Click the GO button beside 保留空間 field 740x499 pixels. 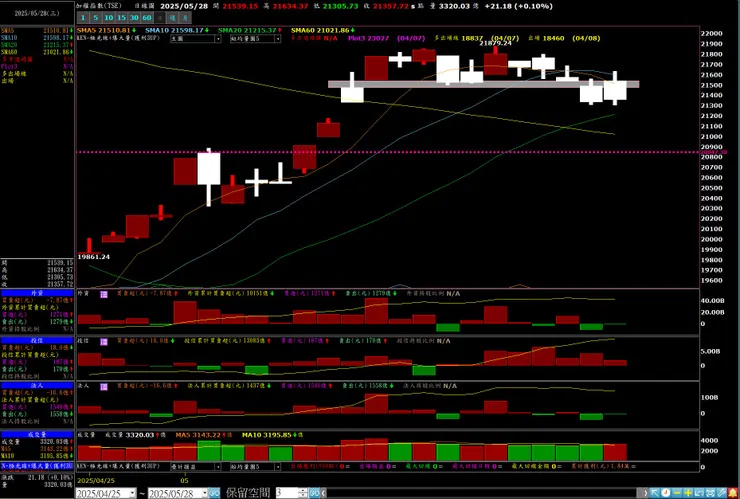coord(315,493)
